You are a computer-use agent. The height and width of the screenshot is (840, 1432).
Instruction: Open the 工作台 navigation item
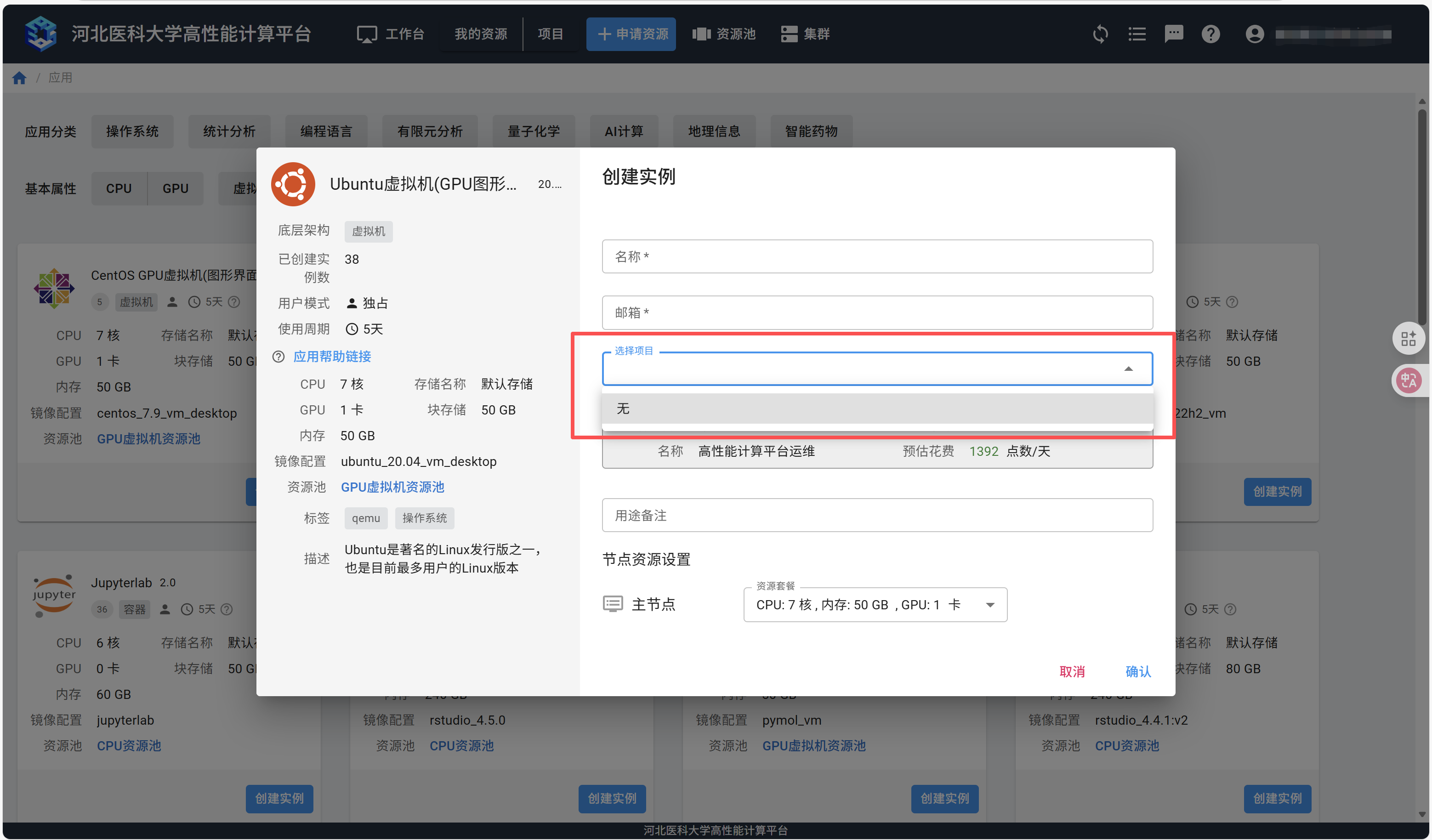pyautogui.click(x=390, y=34)
